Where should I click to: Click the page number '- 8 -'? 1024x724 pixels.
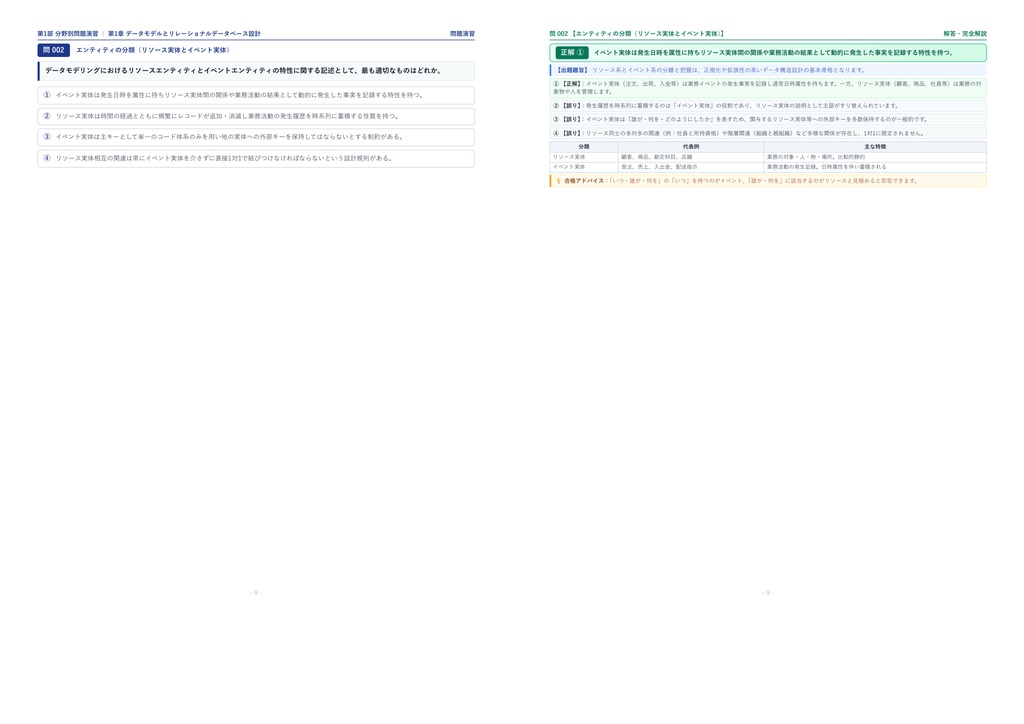click(x=256, y=593)
